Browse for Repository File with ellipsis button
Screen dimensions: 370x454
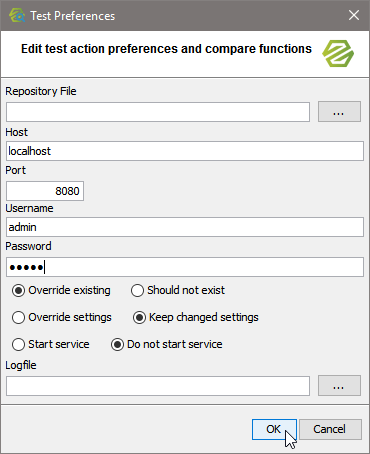pos(339,112)
